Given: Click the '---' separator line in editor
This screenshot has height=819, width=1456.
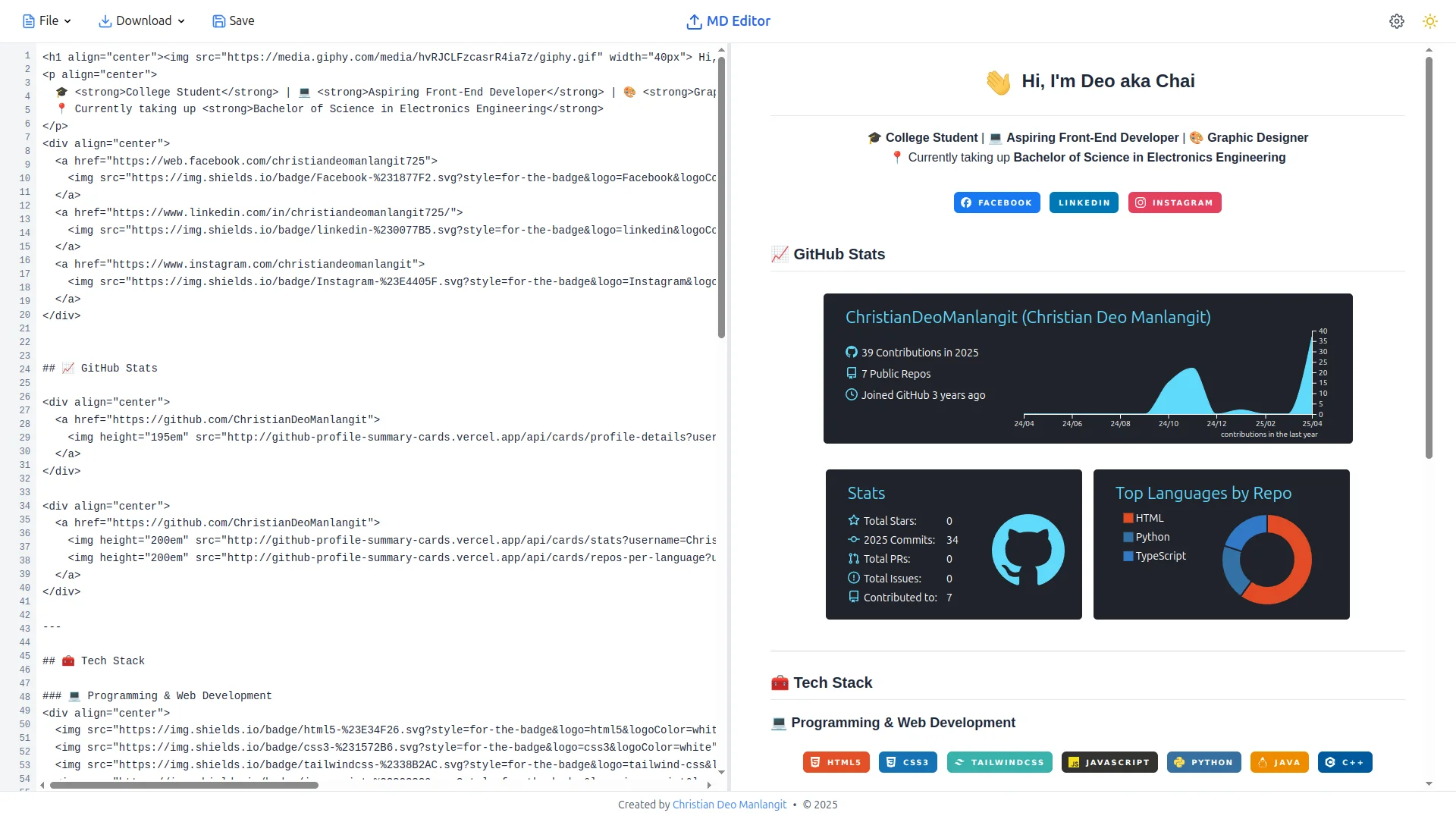Looking at the screenshot, I should tap(52, 626).
